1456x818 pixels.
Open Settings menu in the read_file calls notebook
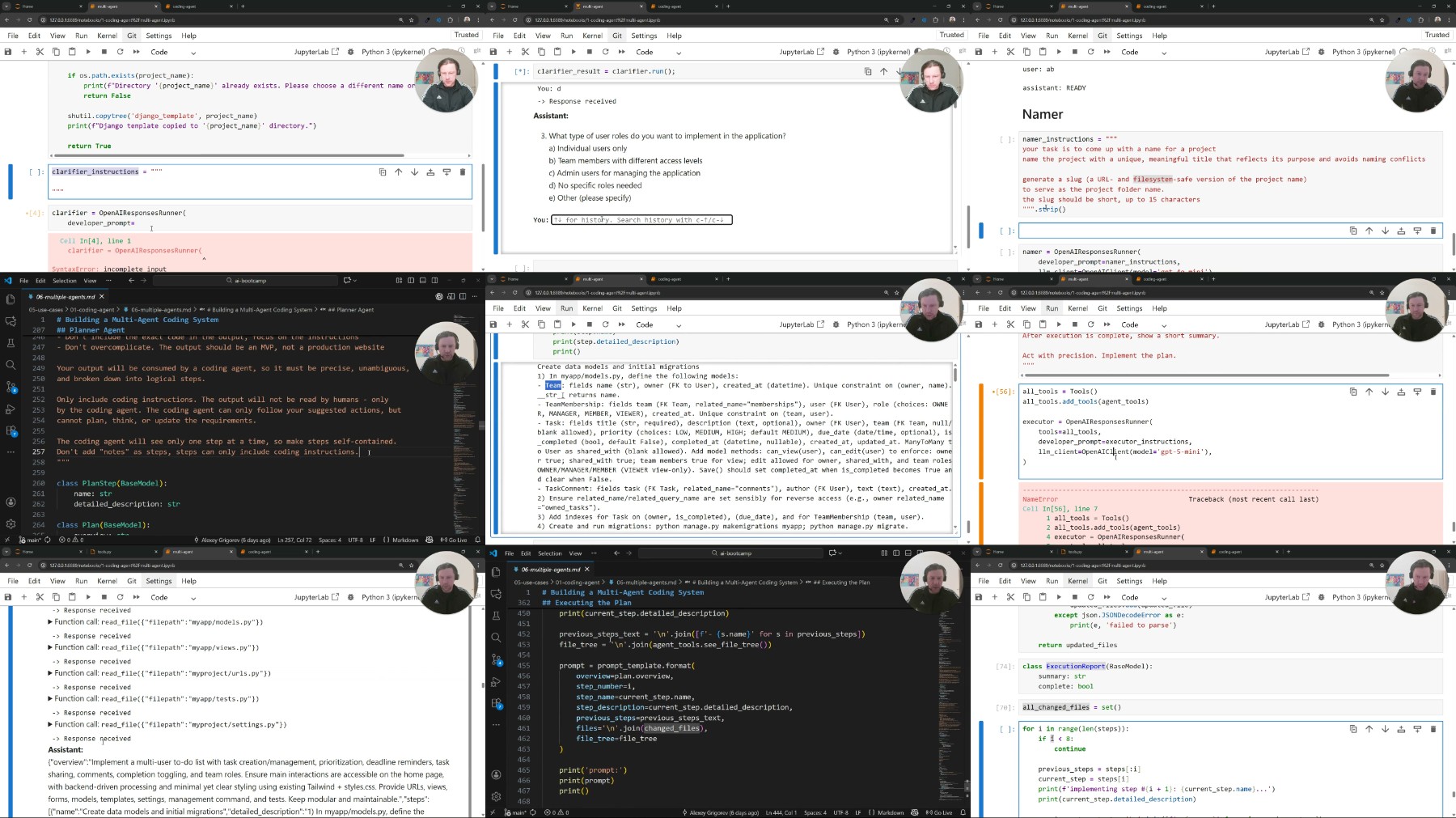(159, 581)
